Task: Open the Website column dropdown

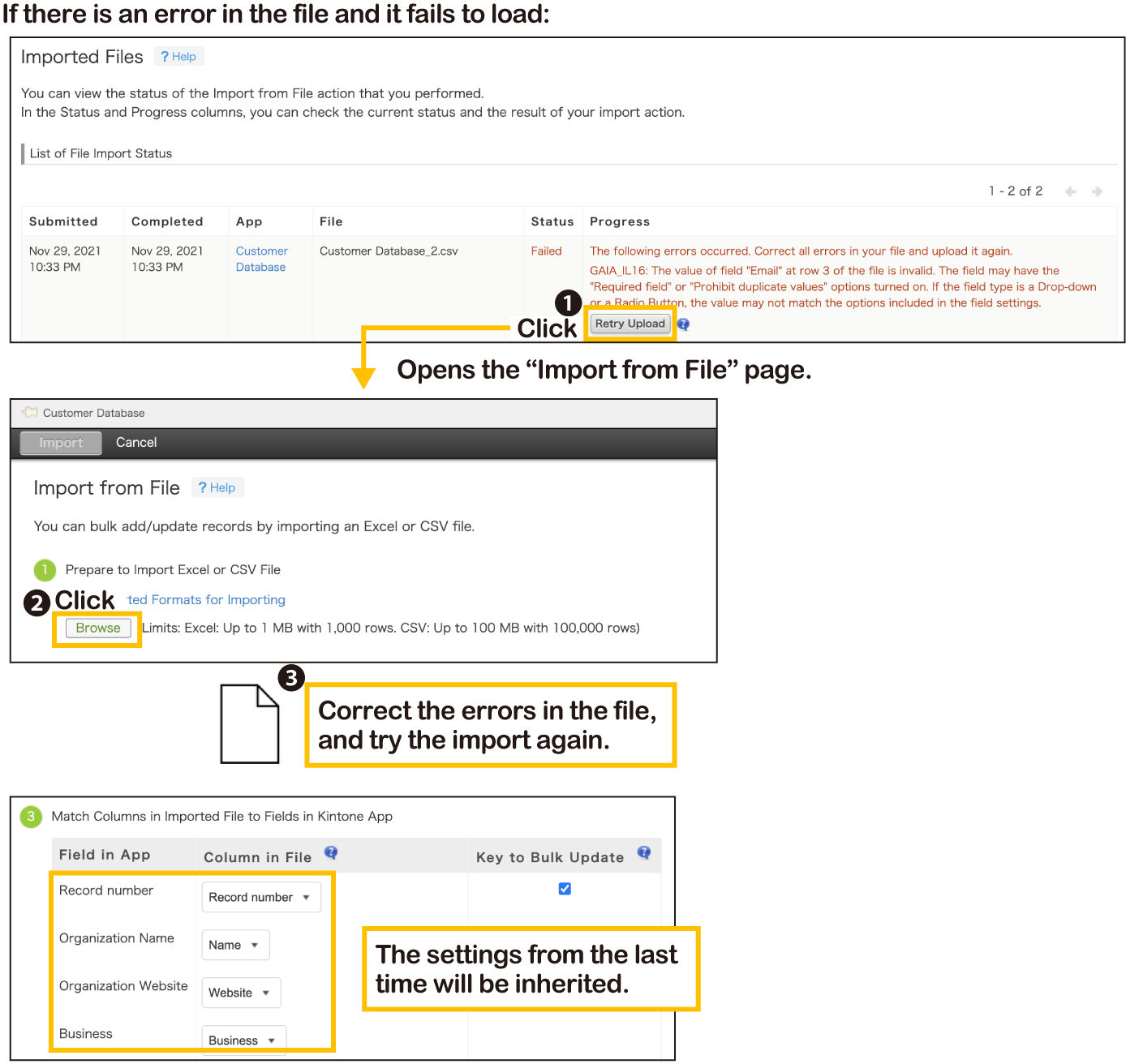Action: [240, 993]
